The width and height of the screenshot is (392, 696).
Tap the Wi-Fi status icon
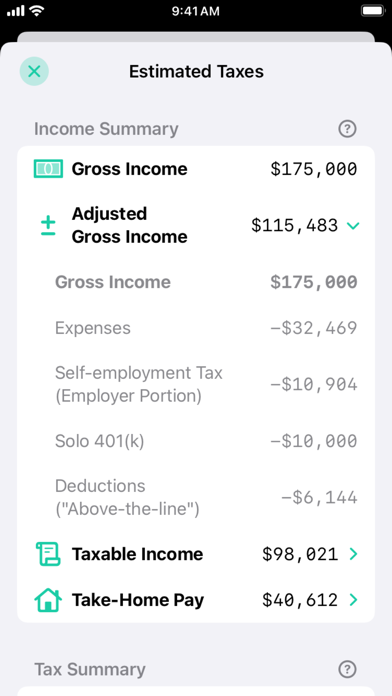[39, 11]
